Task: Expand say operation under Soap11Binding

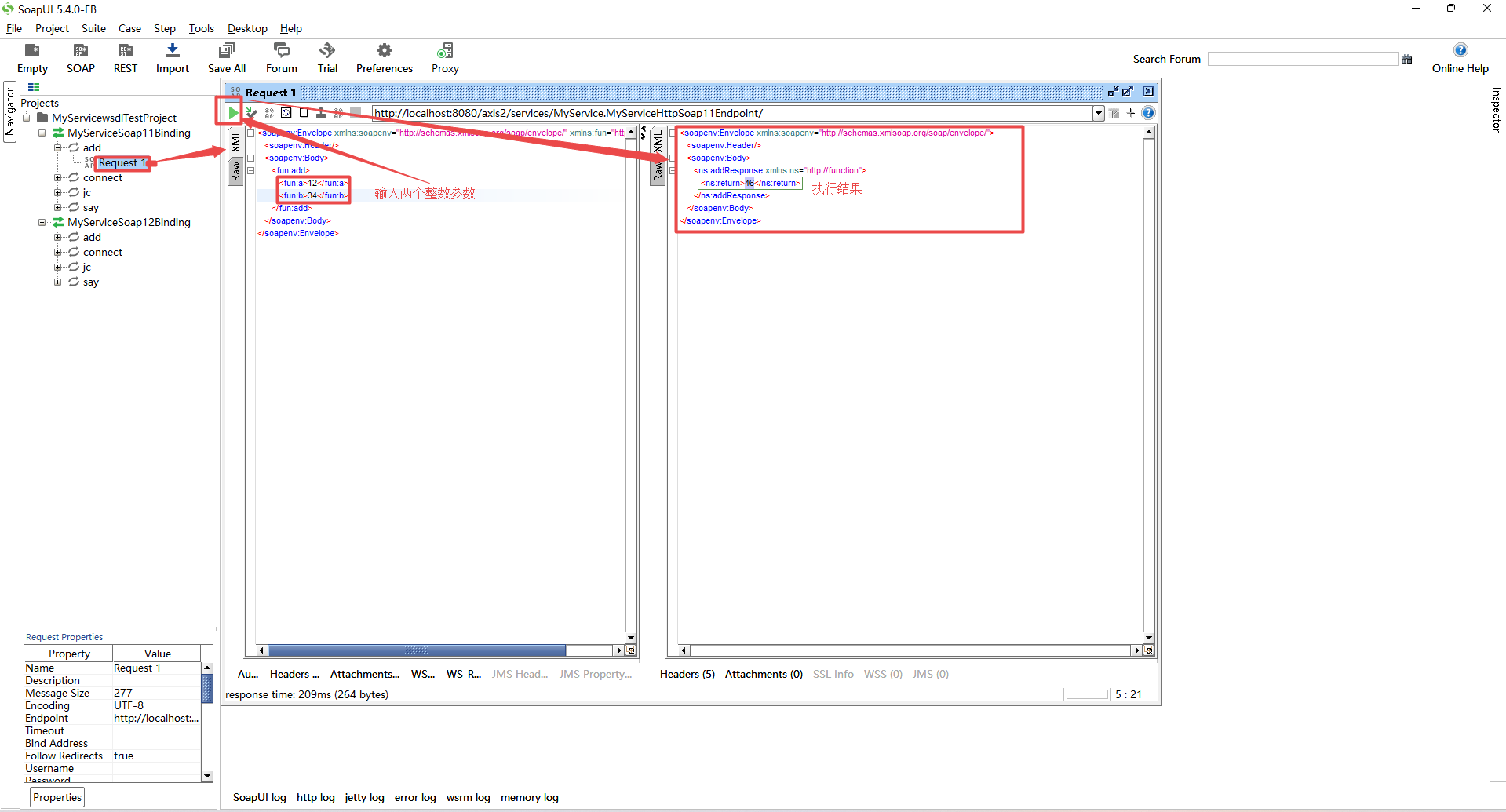Action: pyautogui.click(x=57, y=207)
